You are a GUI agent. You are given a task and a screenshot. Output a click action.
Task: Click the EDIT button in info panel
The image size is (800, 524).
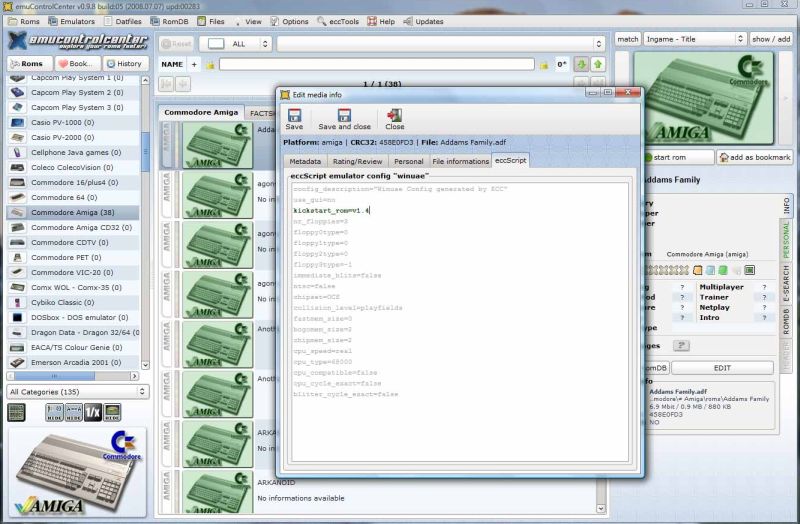(x=722, y=368)
